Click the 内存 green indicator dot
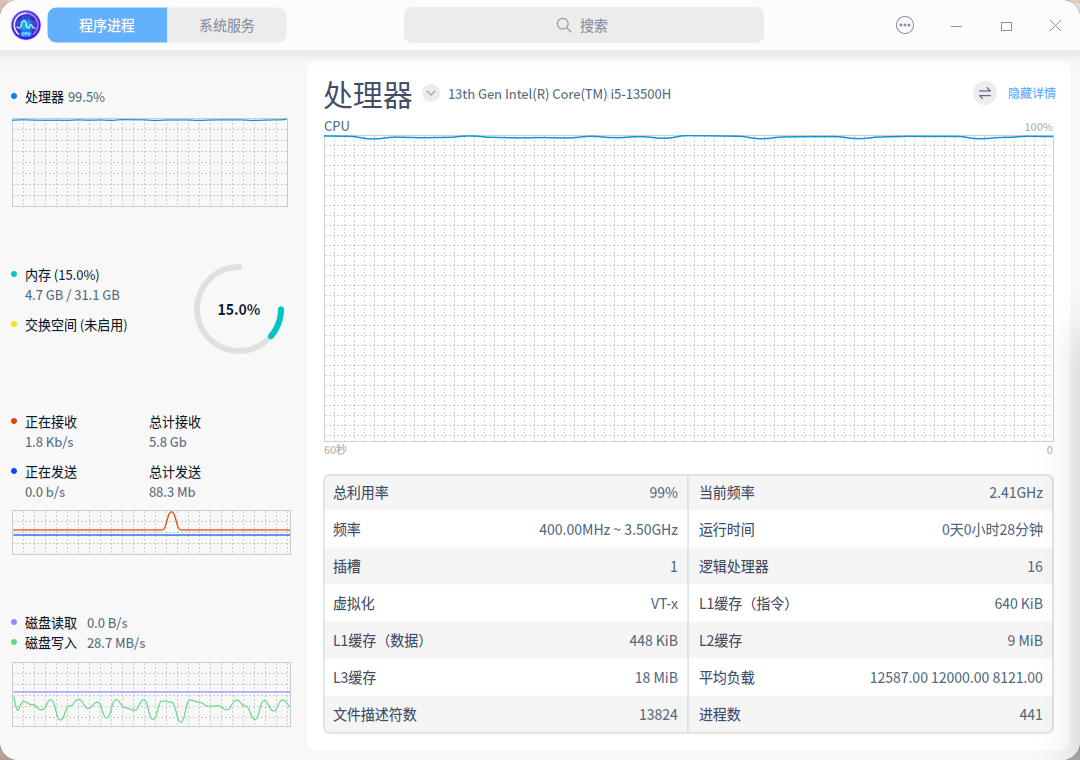Screen dimensions: 1080x760 pyautogui.click(x=13, y=274)
